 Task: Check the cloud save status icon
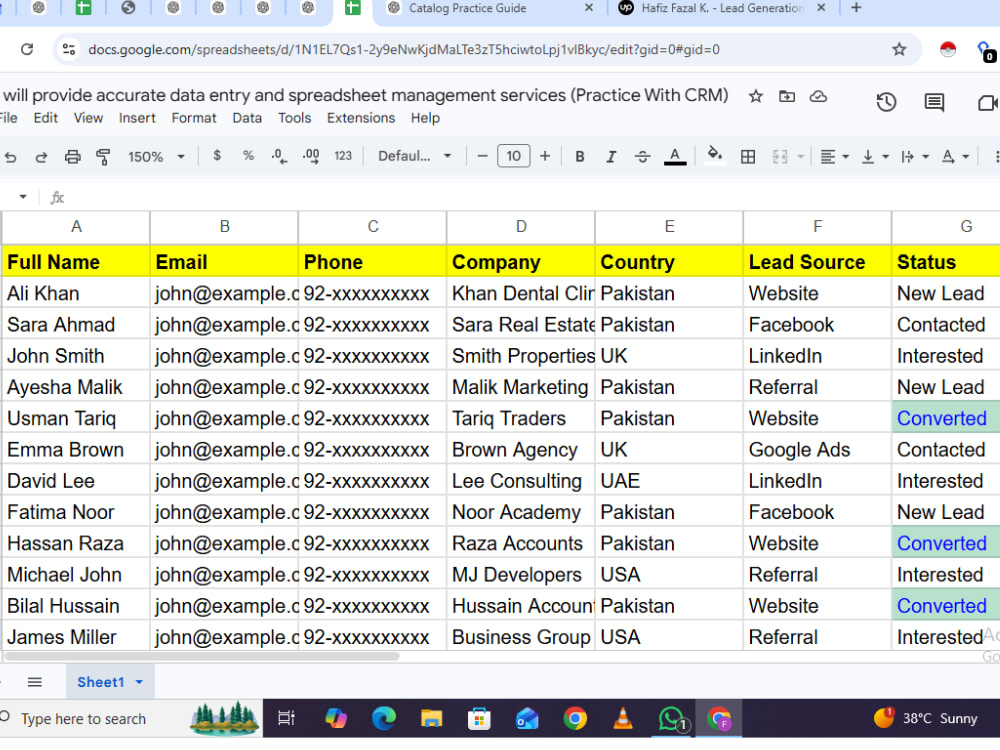(x=818, y=96)
